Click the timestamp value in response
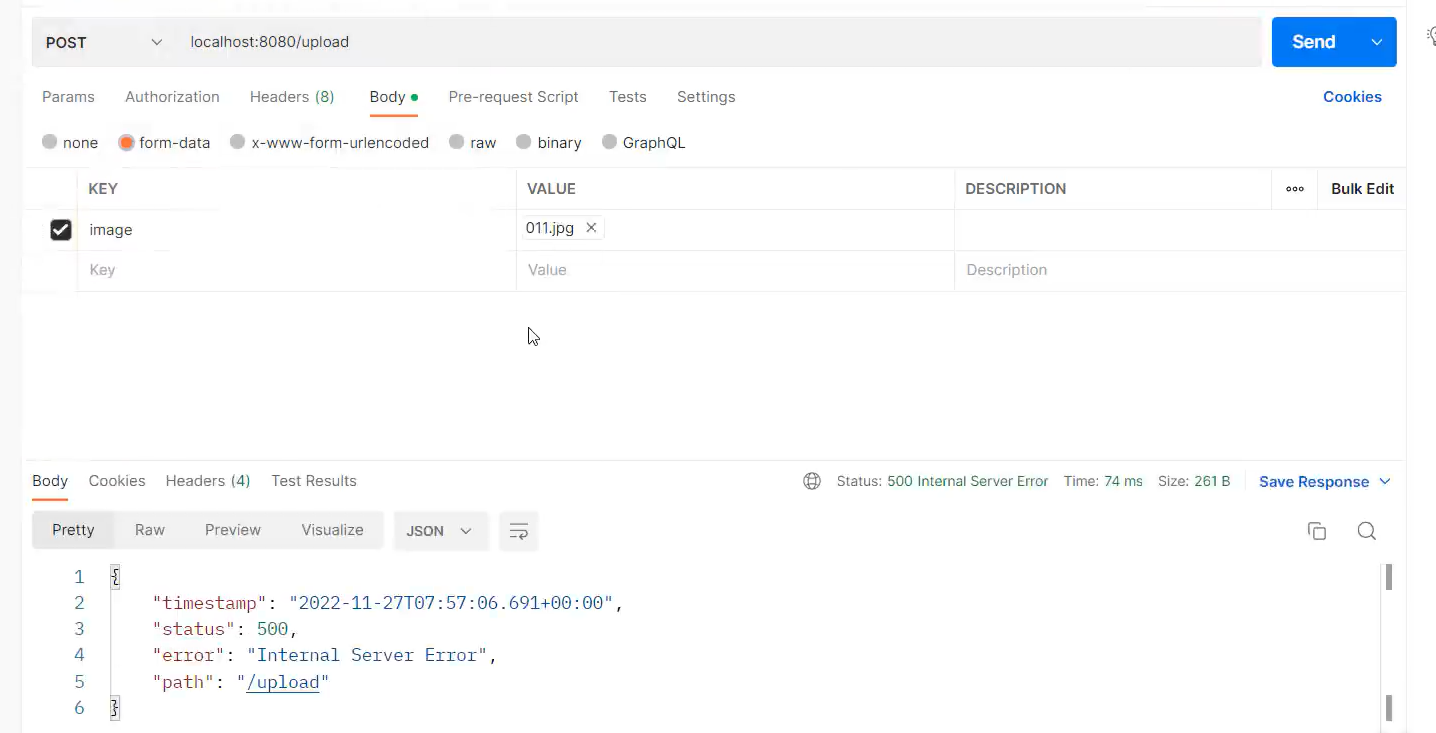The image size is (1436, 733). pos(451,603)
